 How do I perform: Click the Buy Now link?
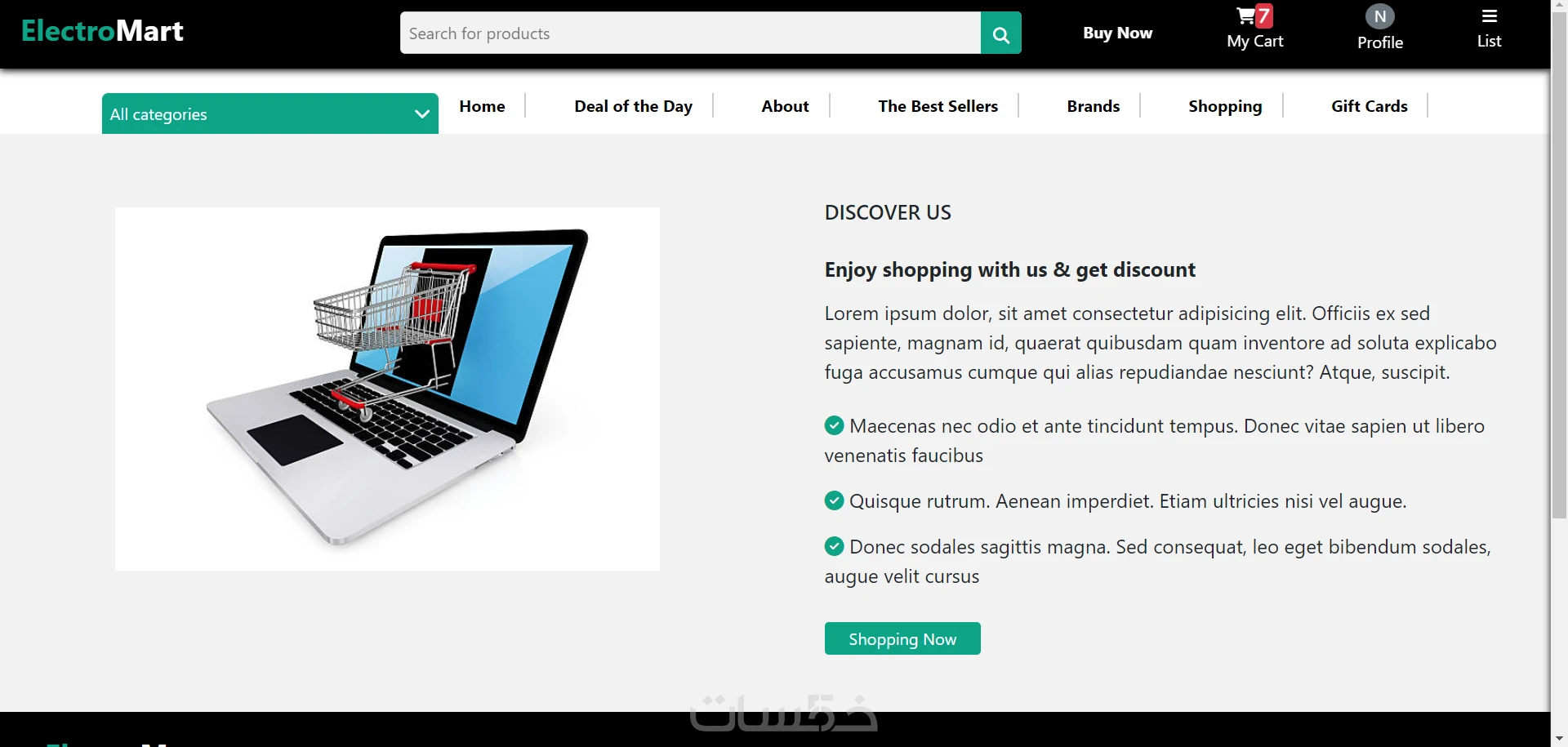click(x=1117, y=33)
